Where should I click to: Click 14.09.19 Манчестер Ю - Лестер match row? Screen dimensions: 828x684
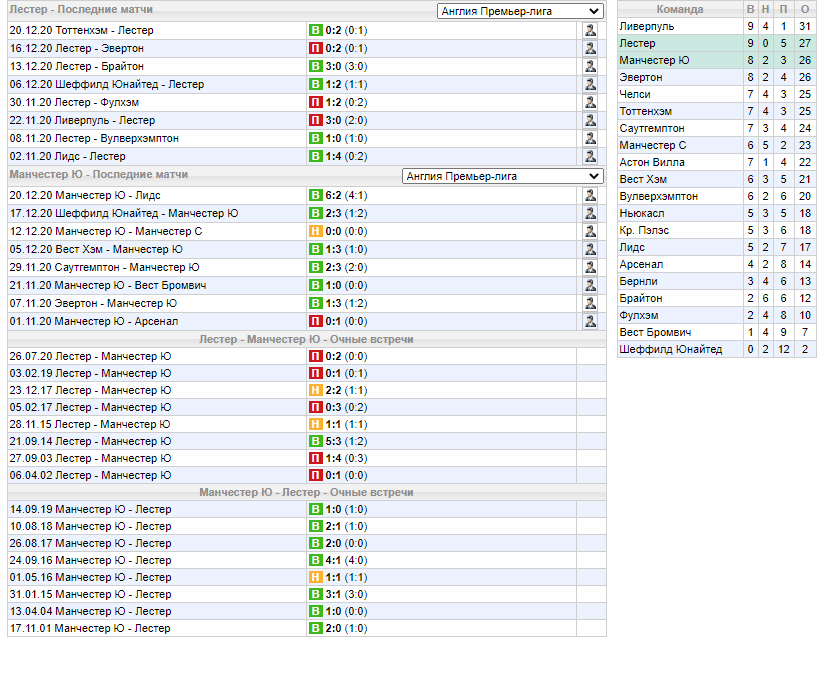[307, 509]
